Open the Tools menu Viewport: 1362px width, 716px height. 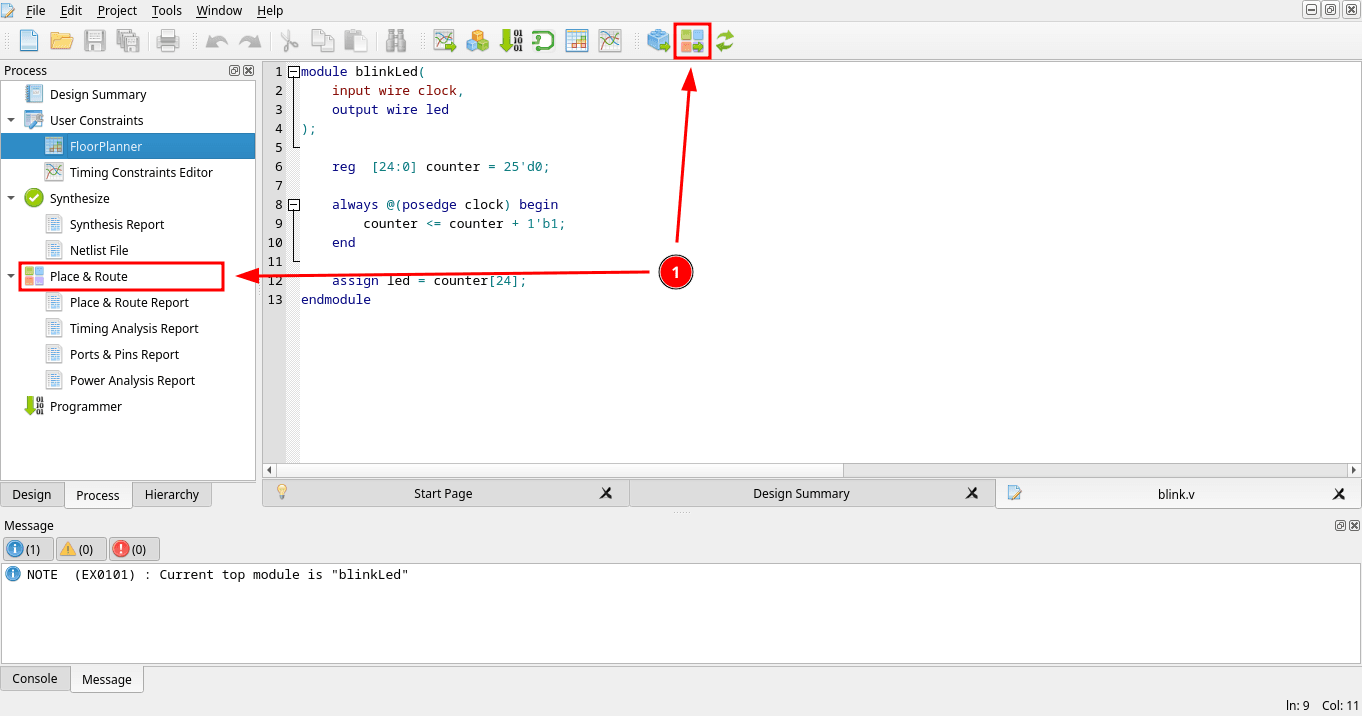(167, 11)
